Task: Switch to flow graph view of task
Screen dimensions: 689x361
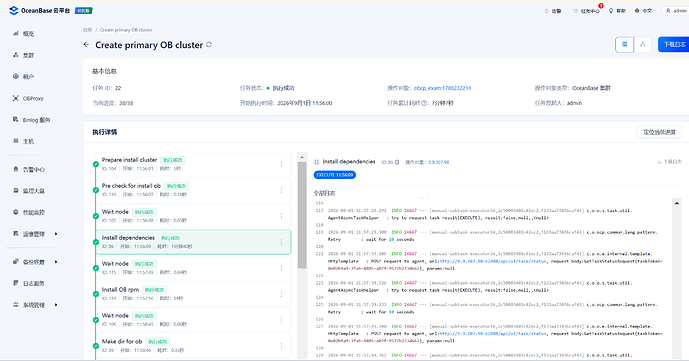Action: [x=643, y=44]
